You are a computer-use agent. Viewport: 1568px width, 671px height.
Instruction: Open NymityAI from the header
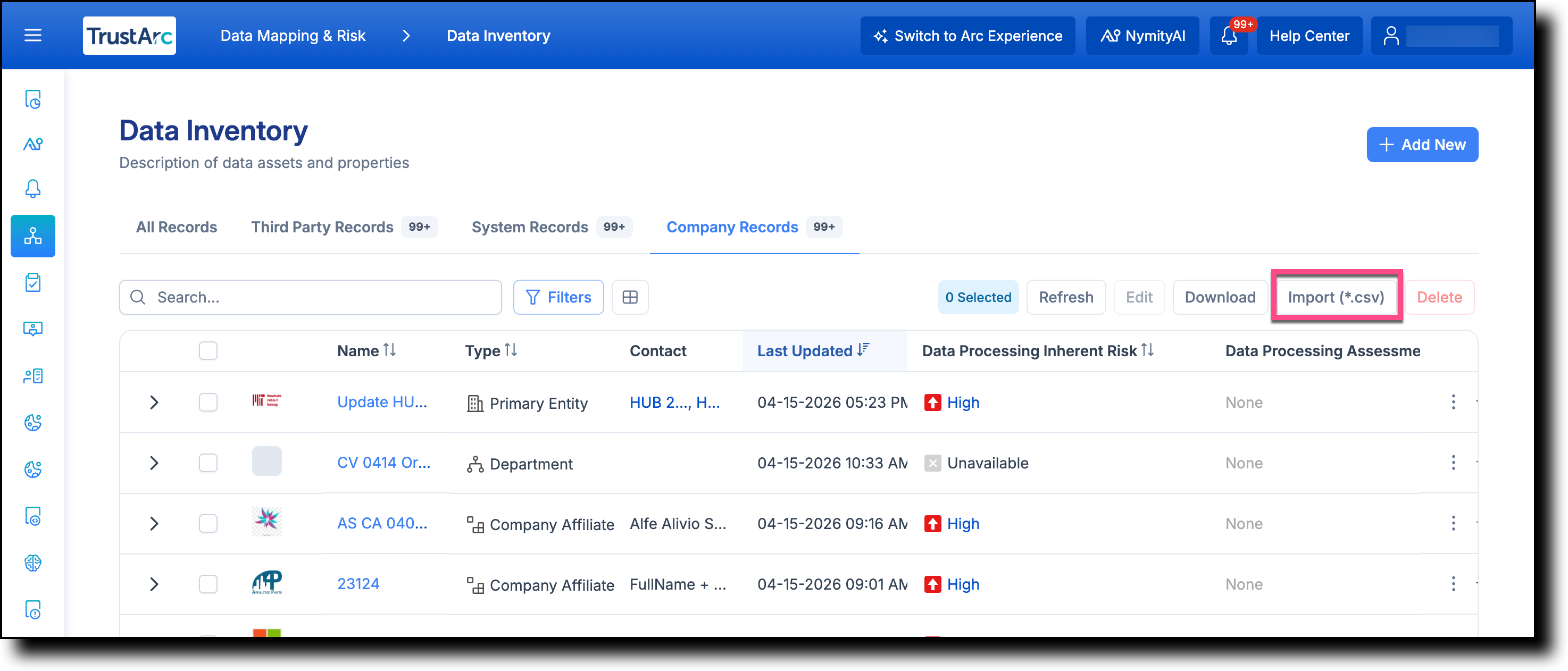1142,35
